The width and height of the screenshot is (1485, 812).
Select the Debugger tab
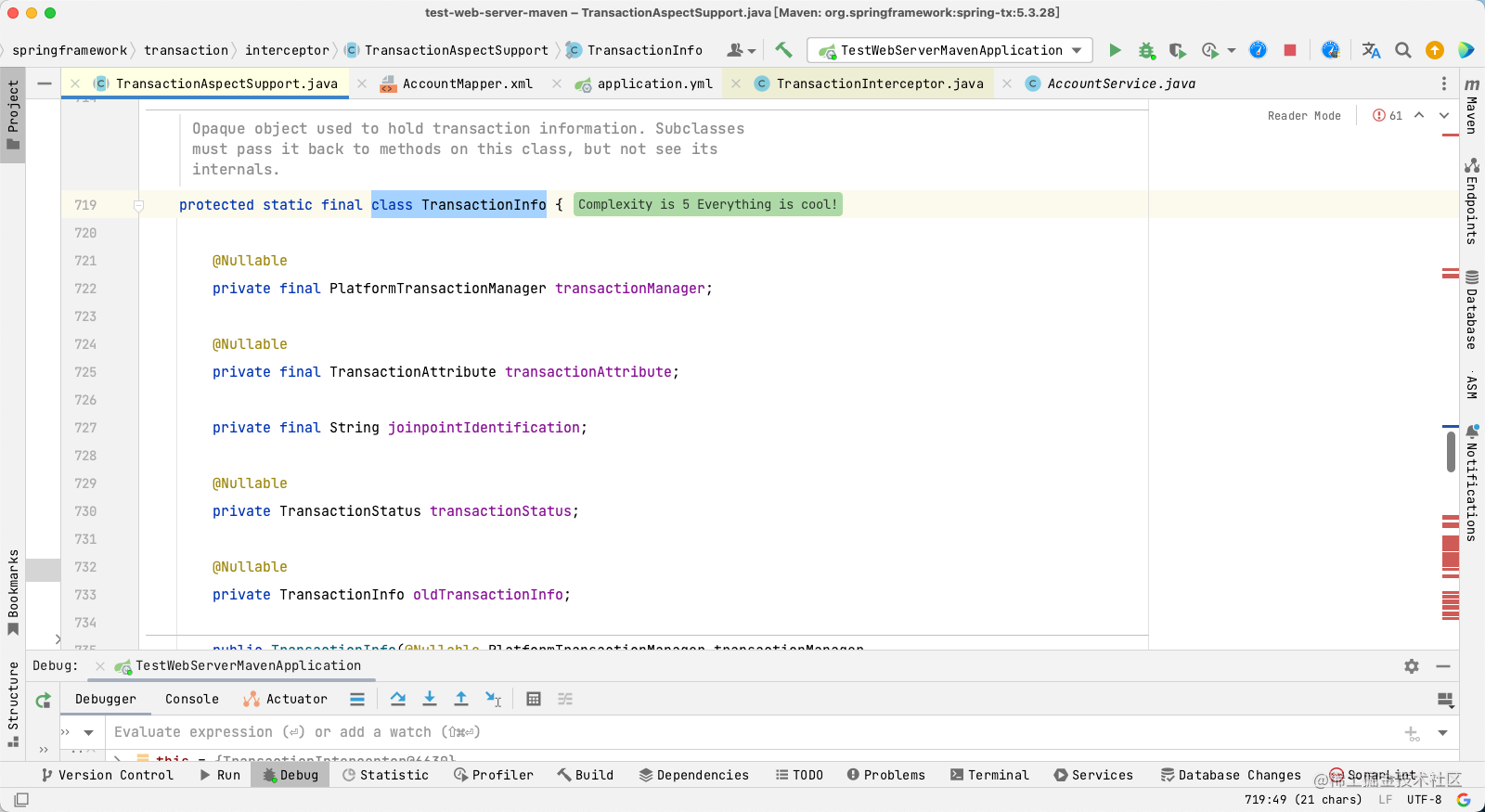(x=106, y=699)
